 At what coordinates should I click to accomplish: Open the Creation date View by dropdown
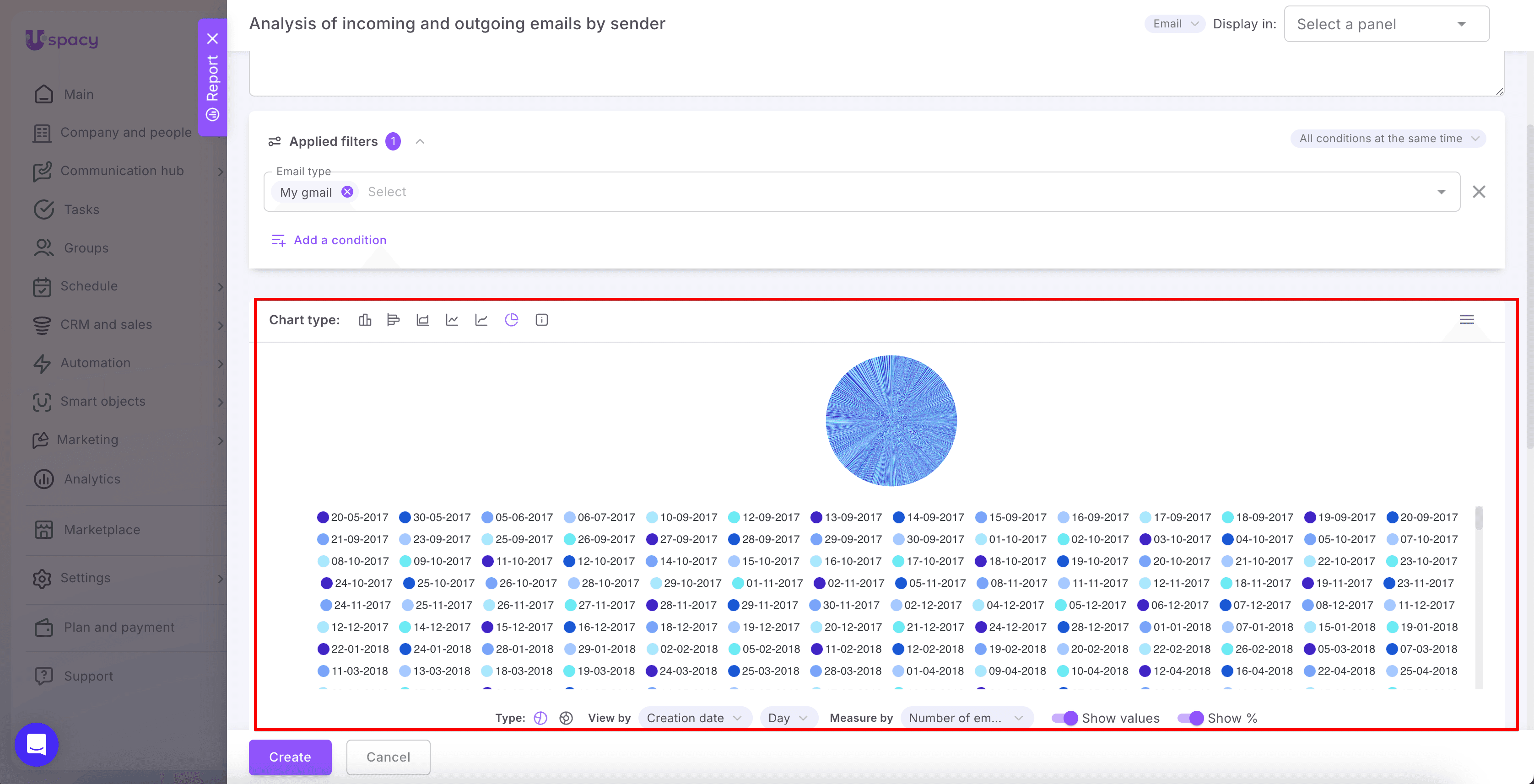coord(695,718)
